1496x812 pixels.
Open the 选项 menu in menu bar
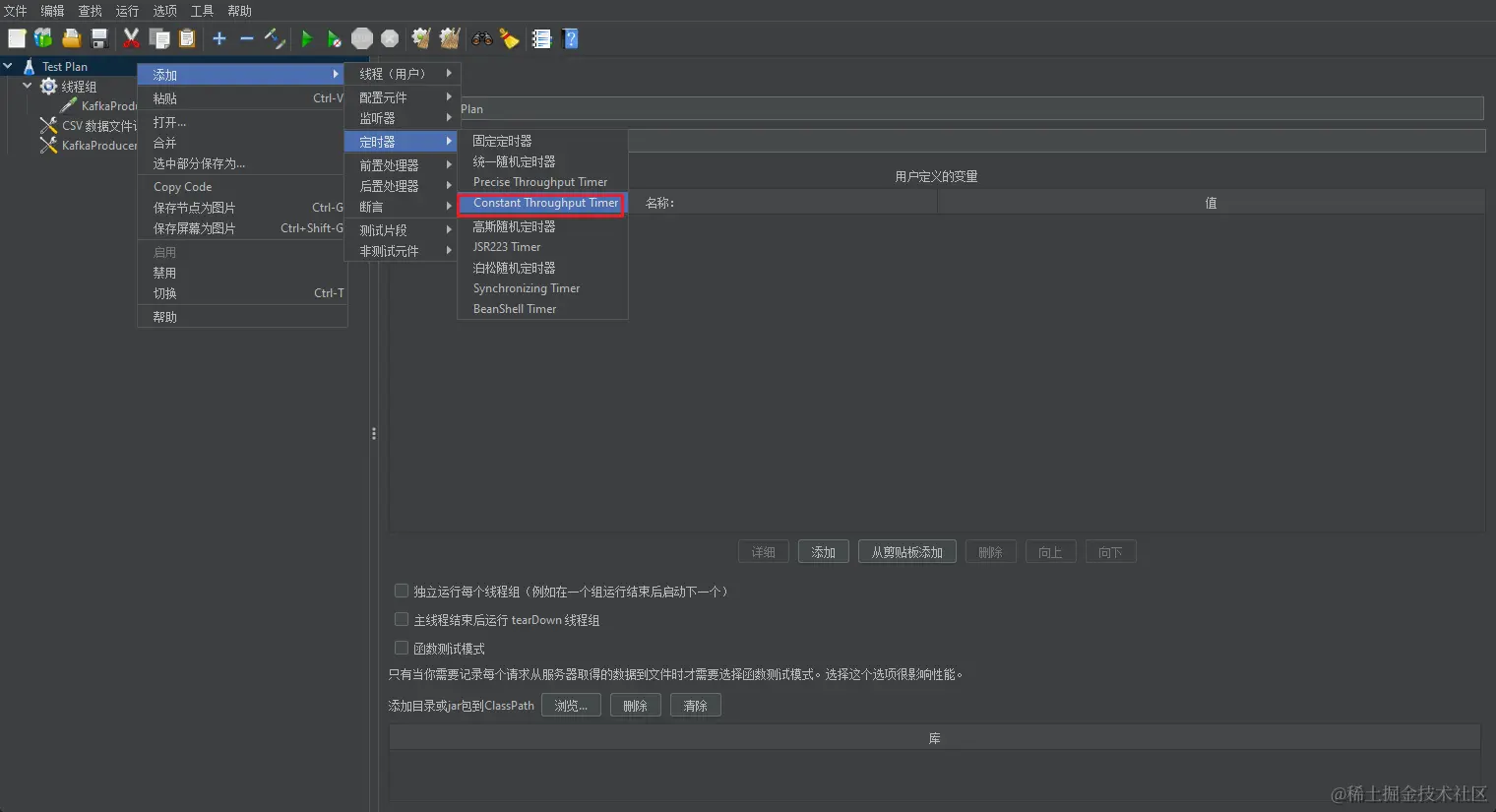tap(164, 11)
